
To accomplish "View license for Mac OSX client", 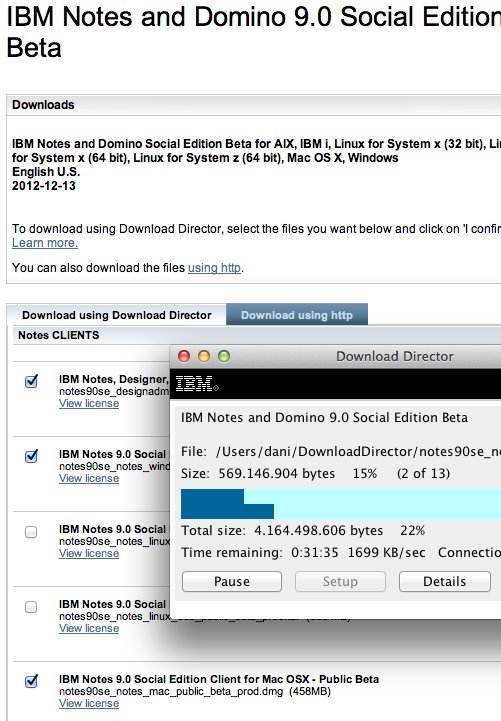I will (89, 703).
